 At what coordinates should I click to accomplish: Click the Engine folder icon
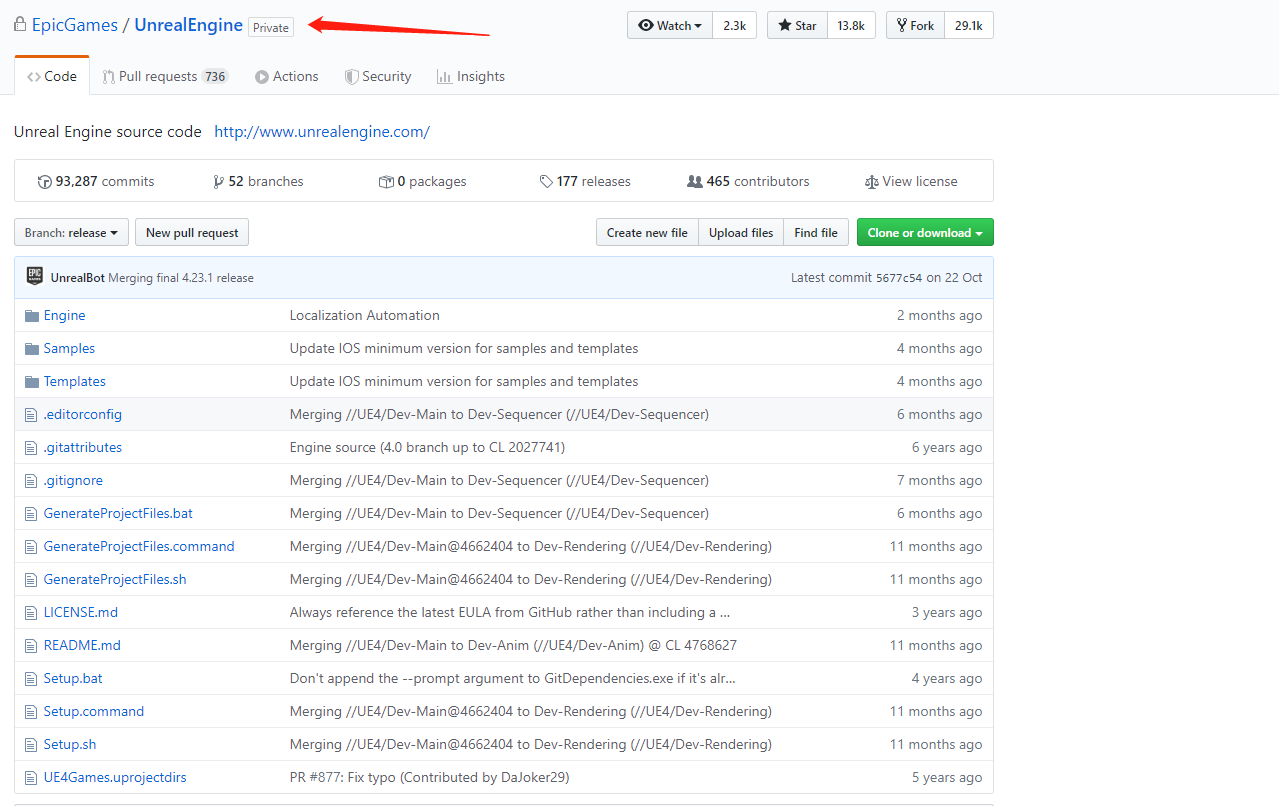32,315
